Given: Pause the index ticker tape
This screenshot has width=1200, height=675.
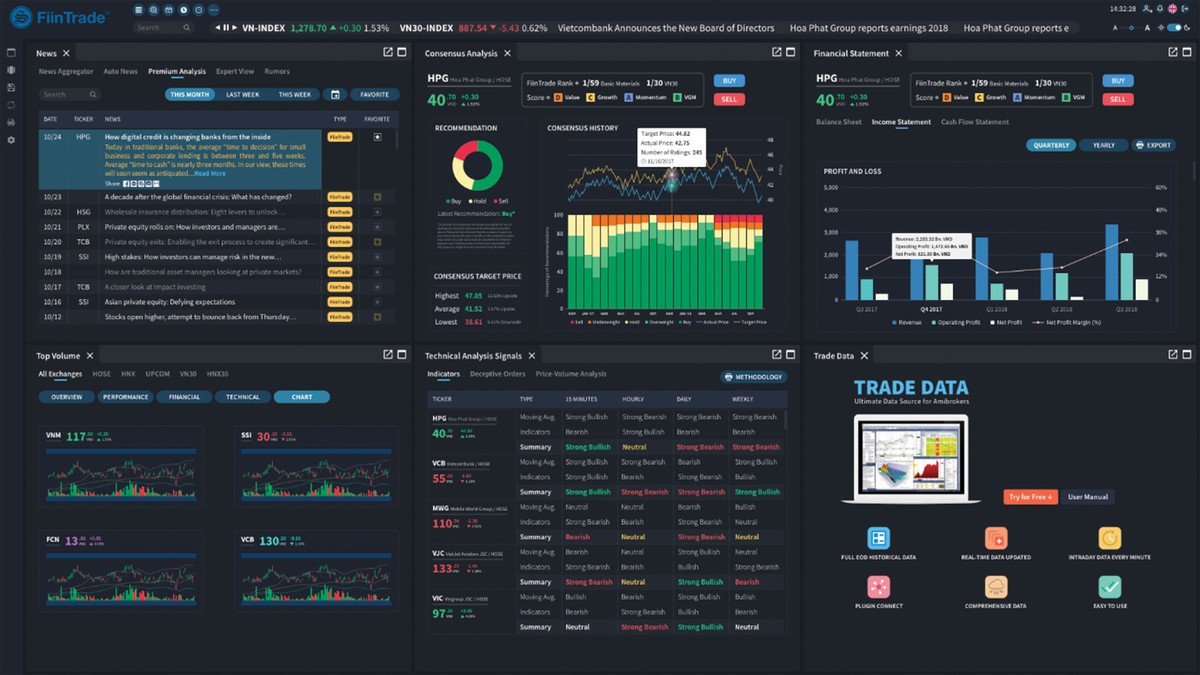Looking at the screenshot, I should pos(225,28).
